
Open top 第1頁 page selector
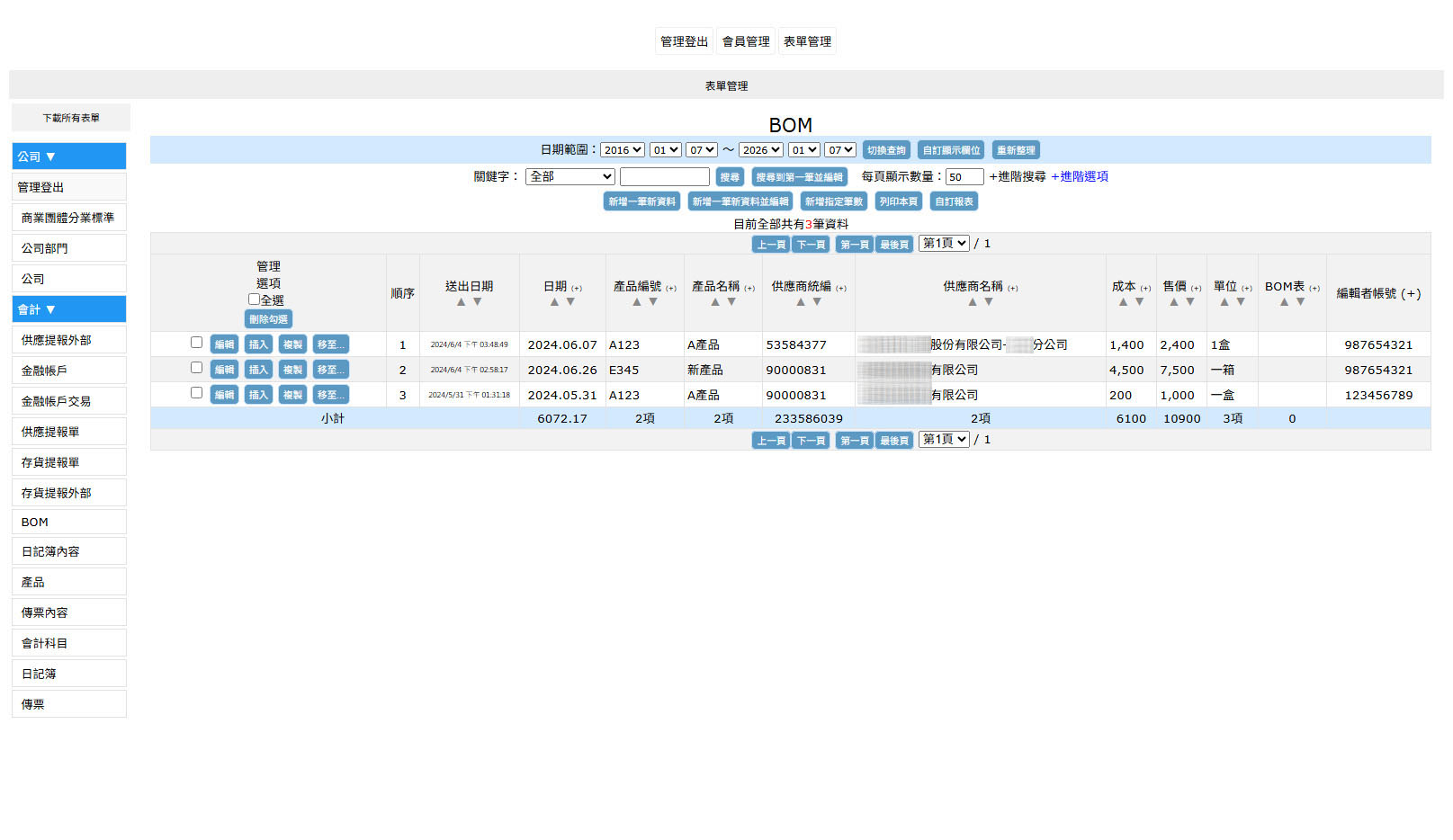944,244
